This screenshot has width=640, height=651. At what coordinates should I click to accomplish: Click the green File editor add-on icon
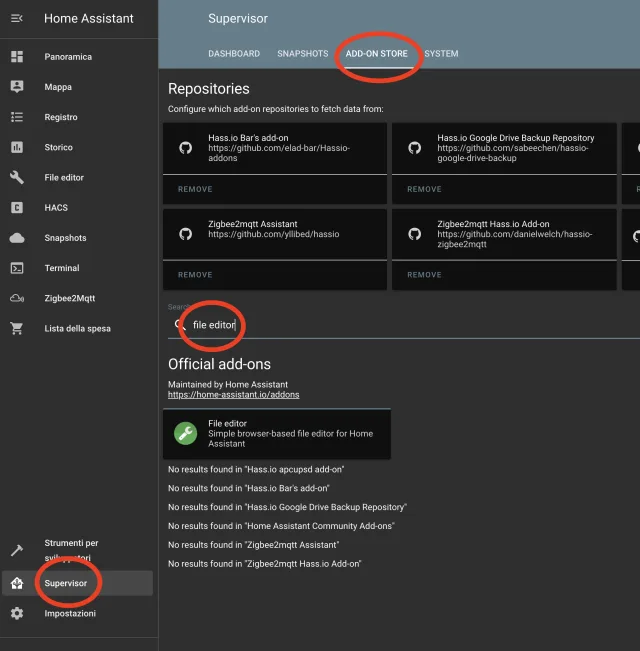pyautogui.click(x=186, y=433)
